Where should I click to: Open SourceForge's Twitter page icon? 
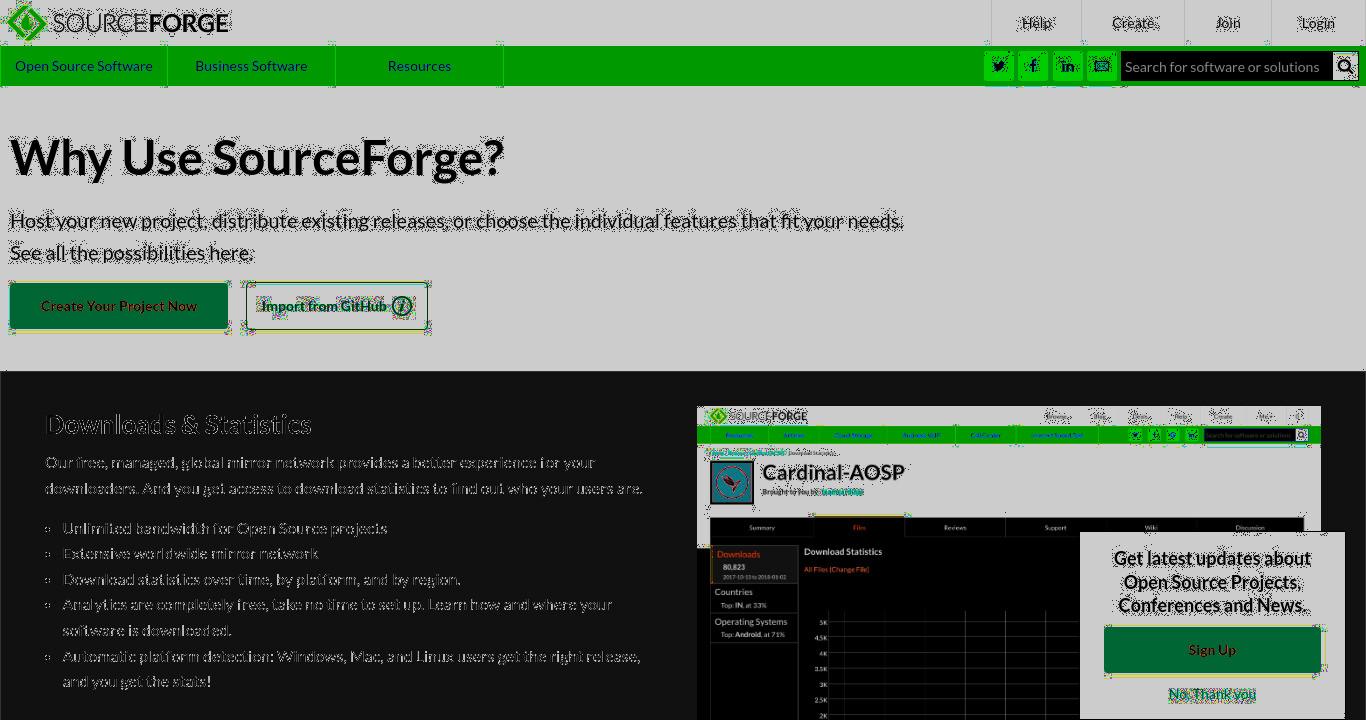click(999, 66)
